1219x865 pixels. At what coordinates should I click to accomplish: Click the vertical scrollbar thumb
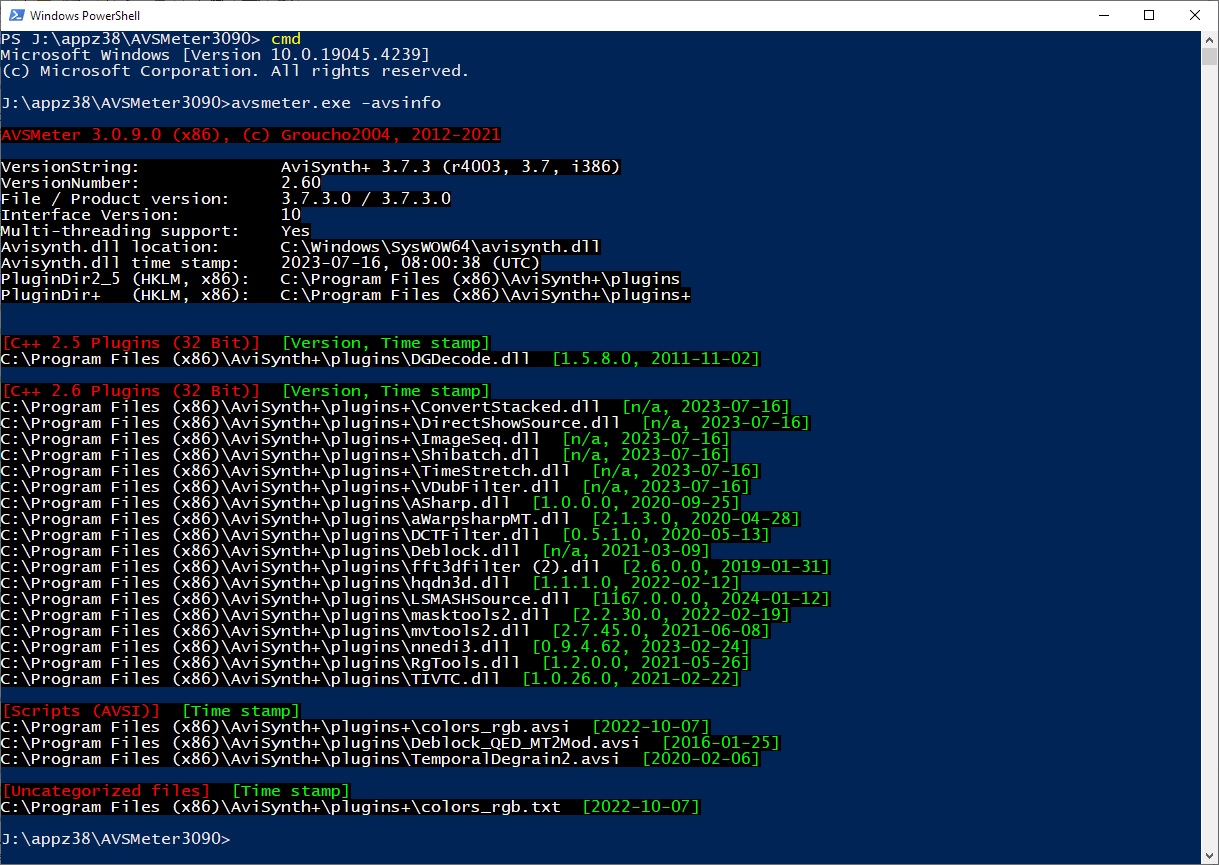(1209, 56)
